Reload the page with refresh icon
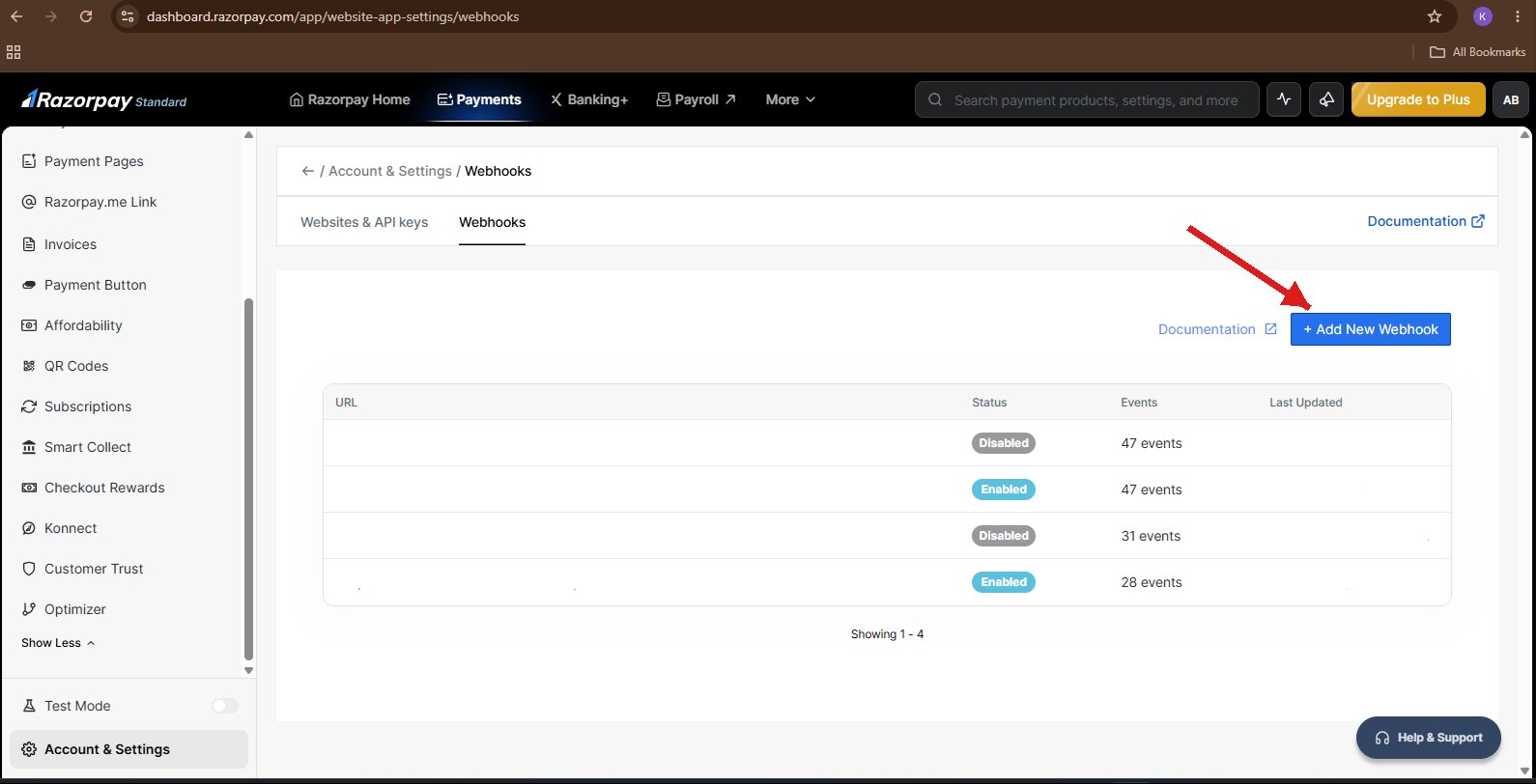Viewport: 1536px width, 784px height. click(x=86, y=16)
